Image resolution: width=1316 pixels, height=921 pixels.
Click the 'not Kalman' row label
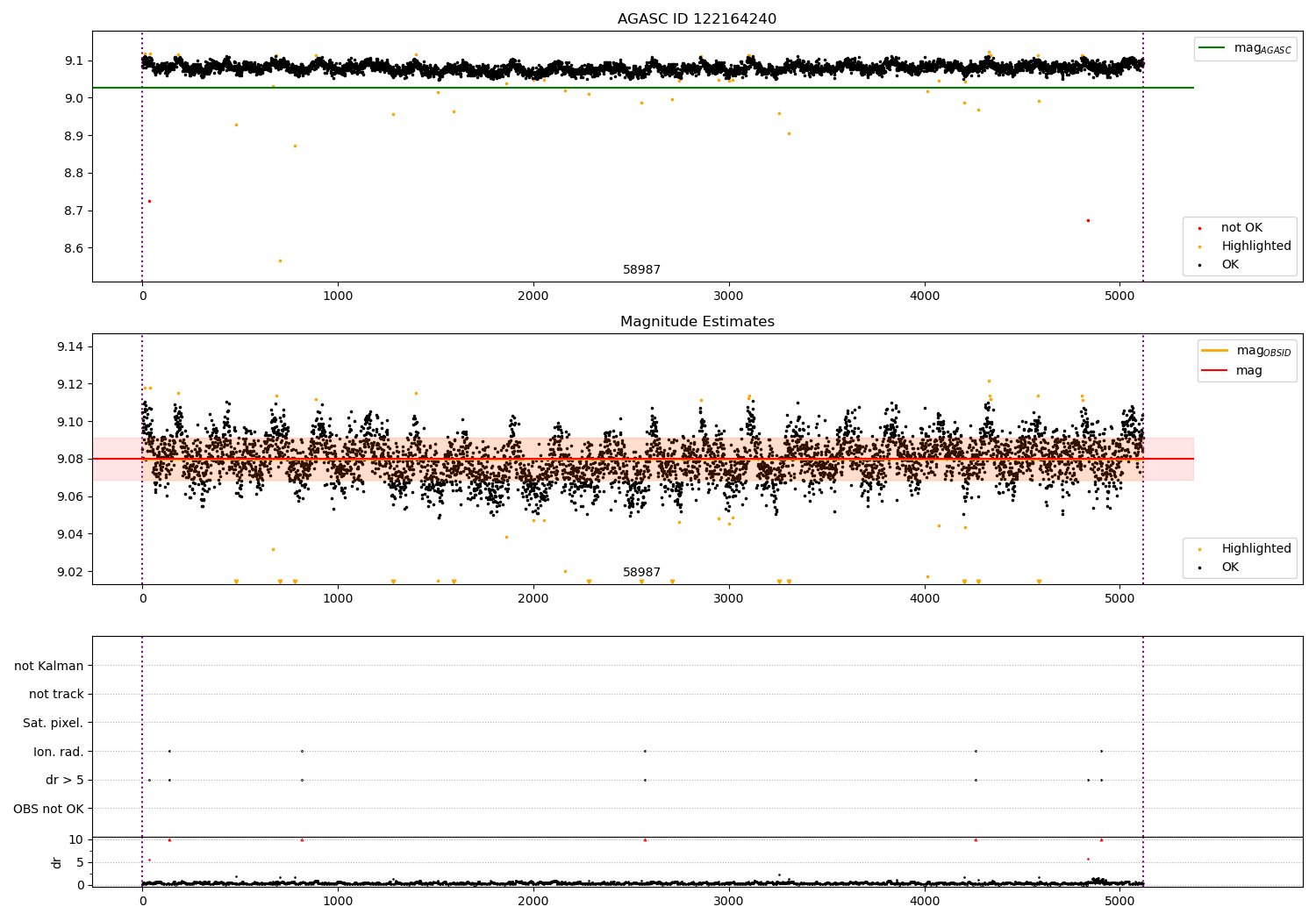(49, 667)
